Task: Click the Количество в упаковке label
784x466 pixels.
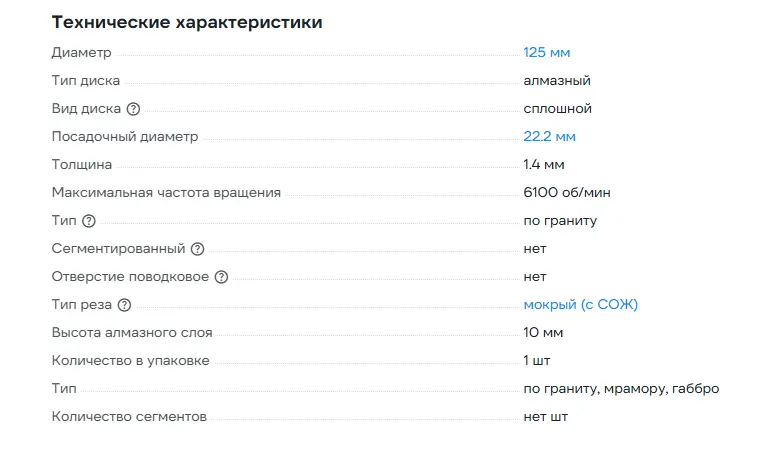Action: point(130,361)
